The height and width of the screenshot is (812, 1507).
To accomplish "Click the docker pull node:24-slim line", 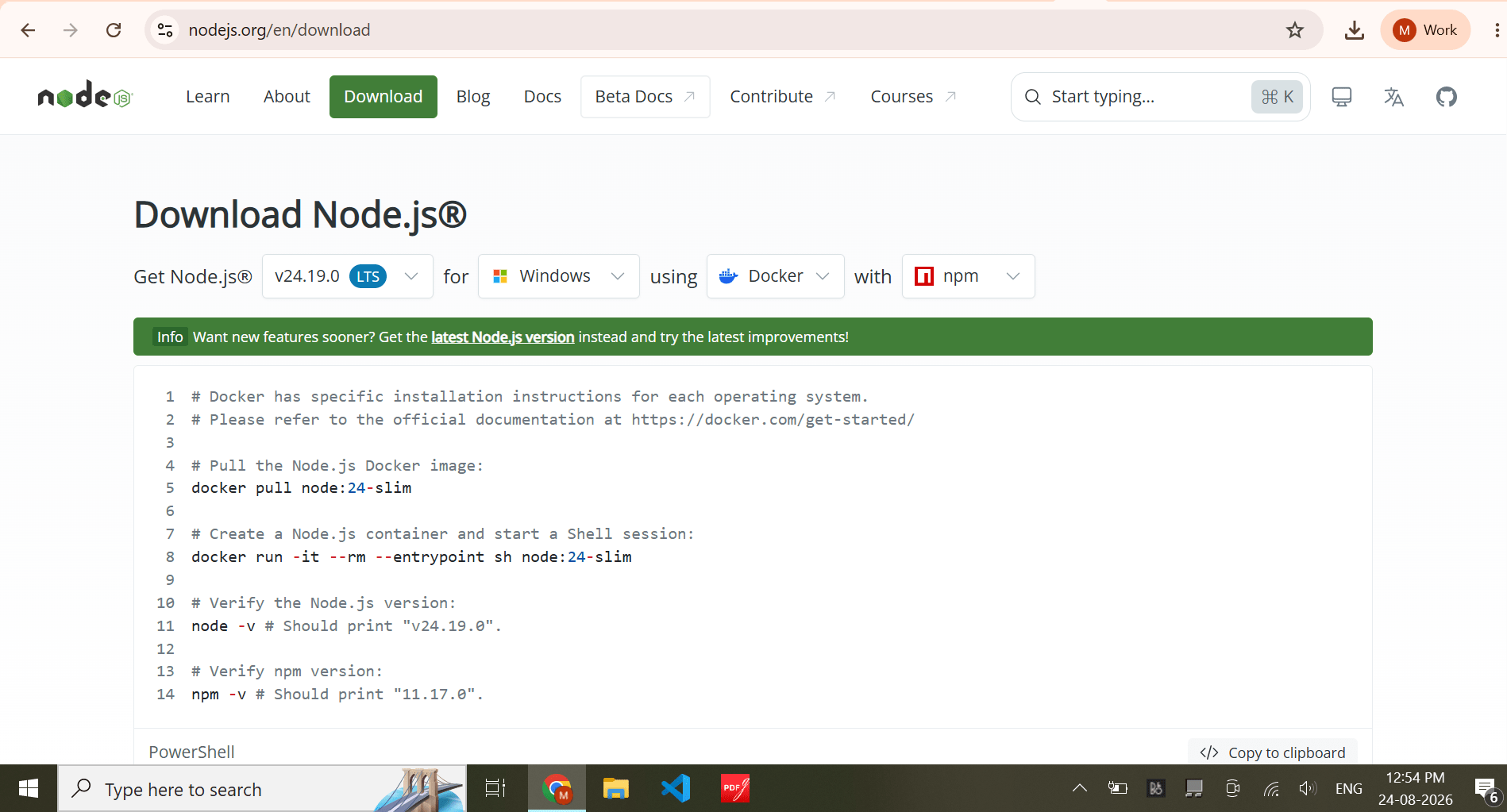I will [x=302, y=488].
